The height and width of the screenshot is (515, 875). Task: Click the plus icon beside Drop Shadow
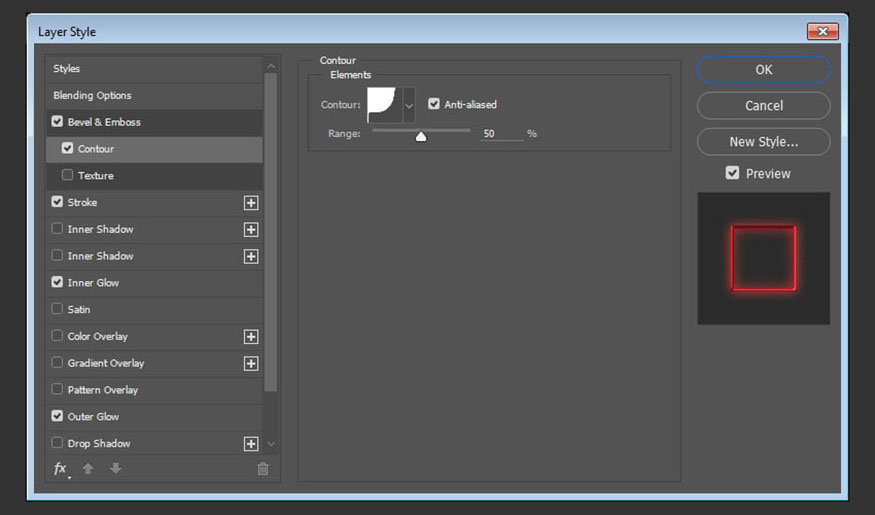[251, 444]
